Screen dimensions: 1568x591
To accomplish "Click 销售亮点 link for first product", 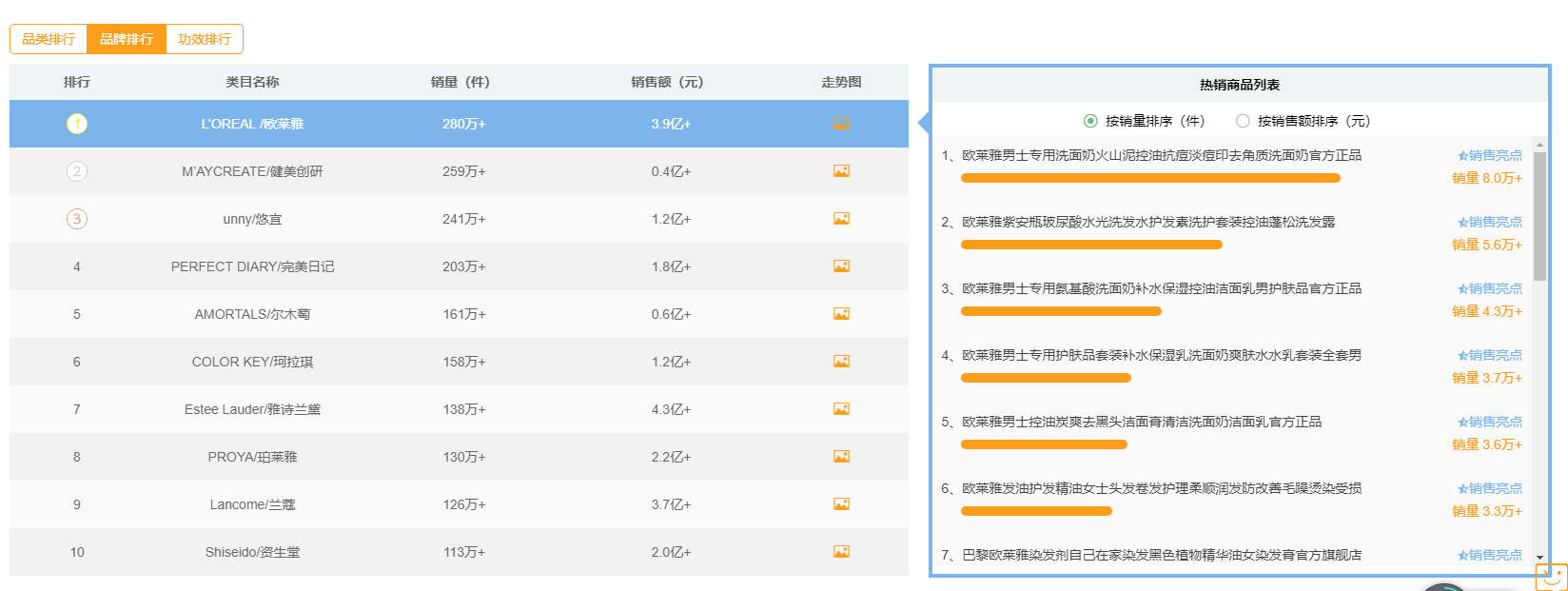I will coord(1490,155).
